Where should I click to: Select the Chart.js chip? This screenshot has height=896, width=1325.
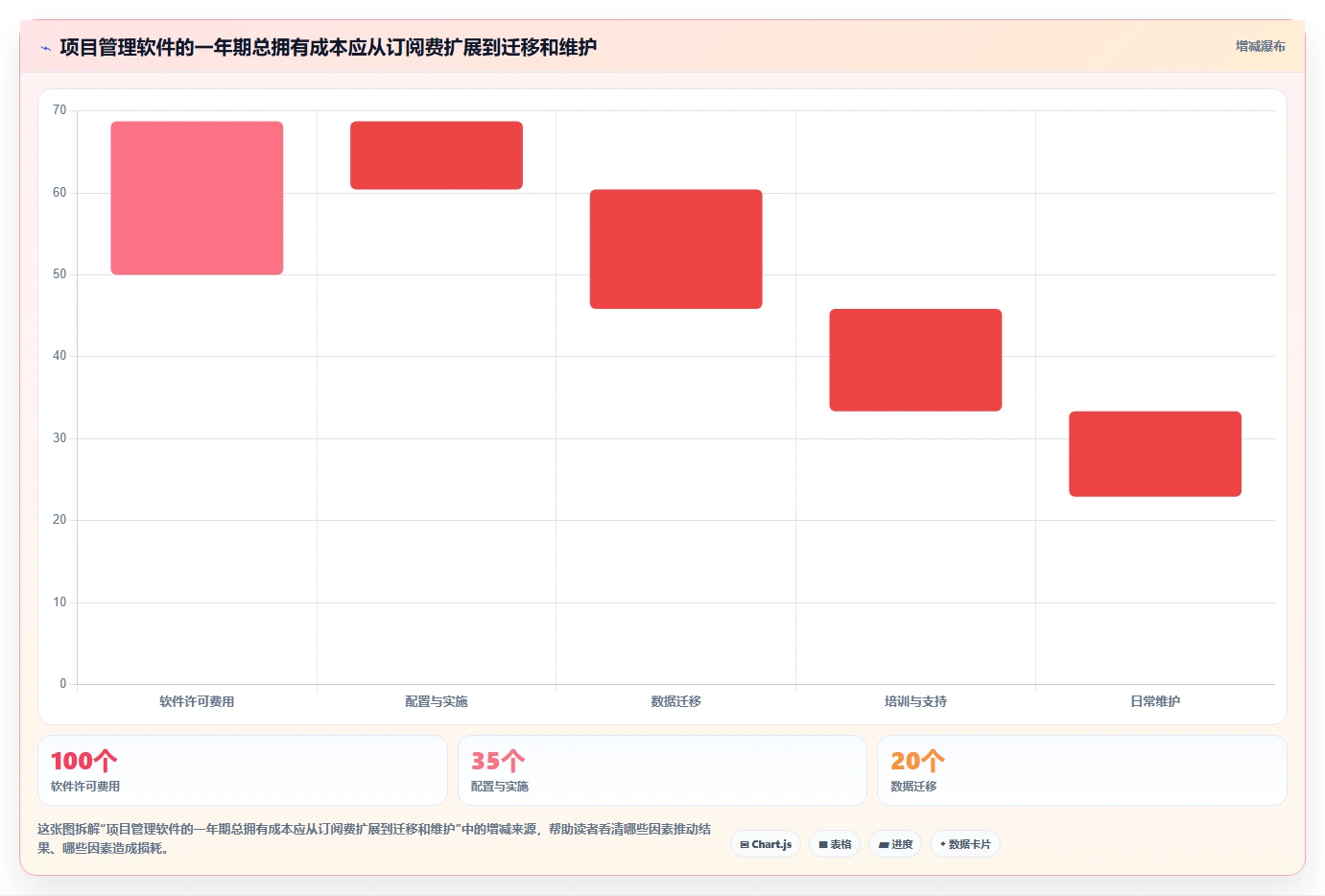tap(766, 844)
